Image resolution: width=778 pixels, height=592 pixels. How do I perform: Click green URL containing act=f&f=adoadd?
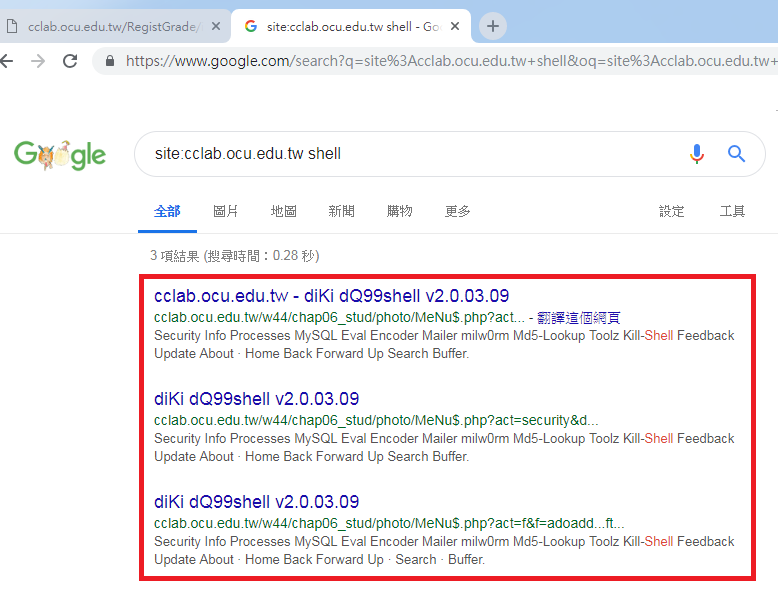click(x=389, y=524)
